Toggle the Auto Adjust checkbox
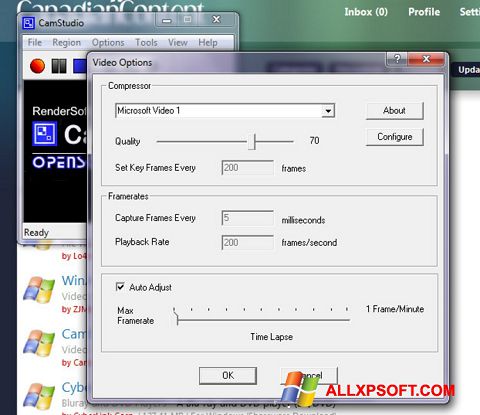 point(120,287)
